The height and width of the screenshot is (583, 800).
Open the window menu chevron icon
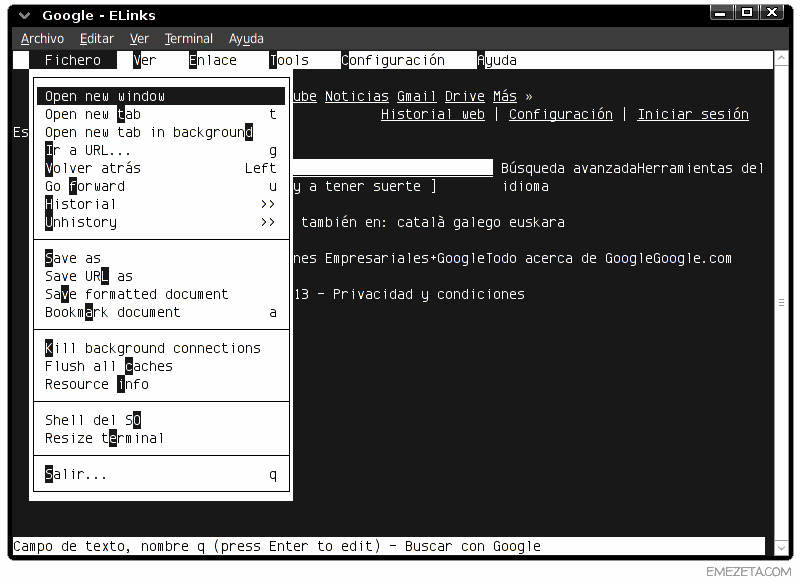click(x=24, y=16)
